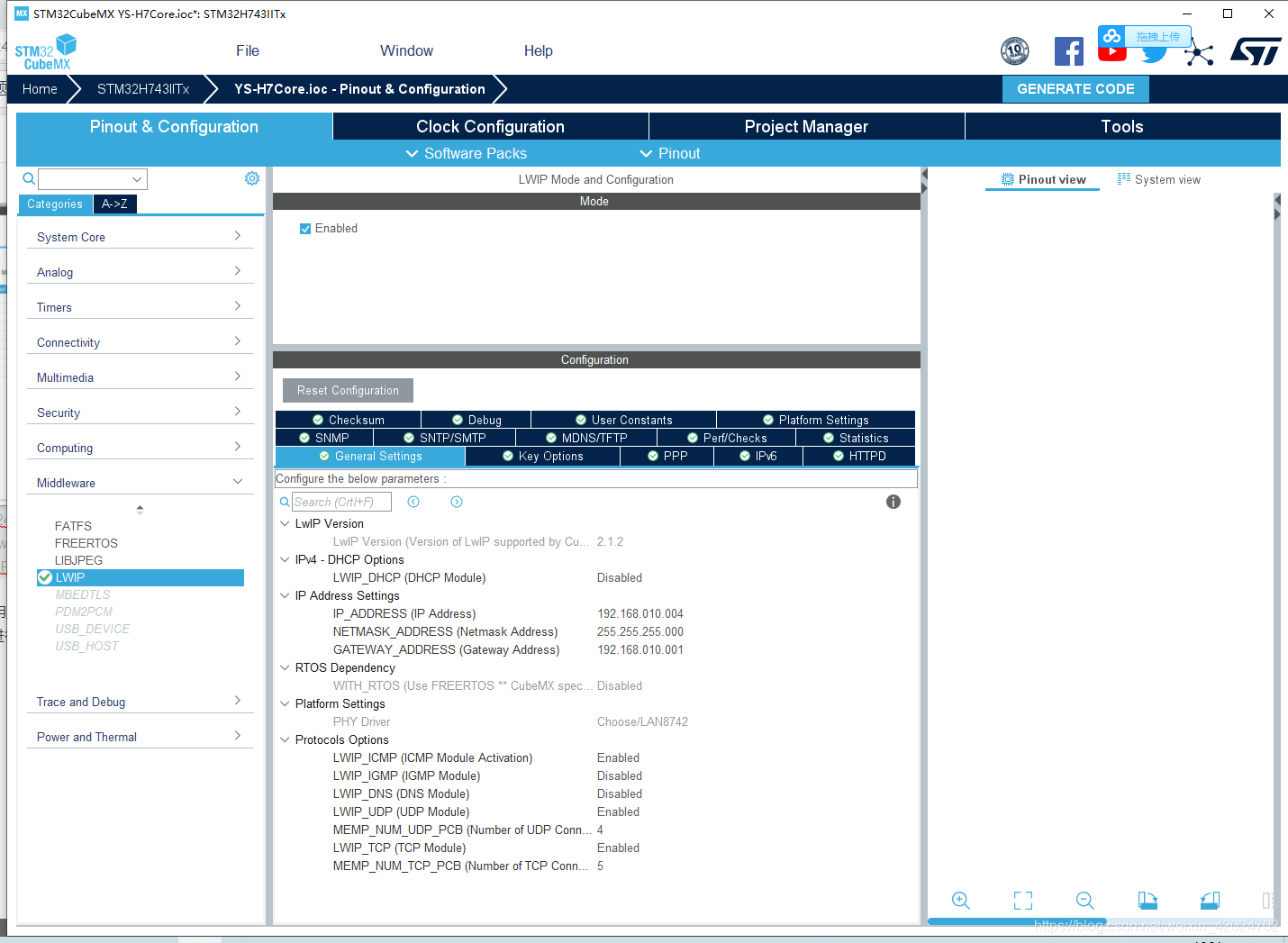
Task: Click the IP_ADDRESS value 192.168.010.004
Action: click(x=640, y=613)
